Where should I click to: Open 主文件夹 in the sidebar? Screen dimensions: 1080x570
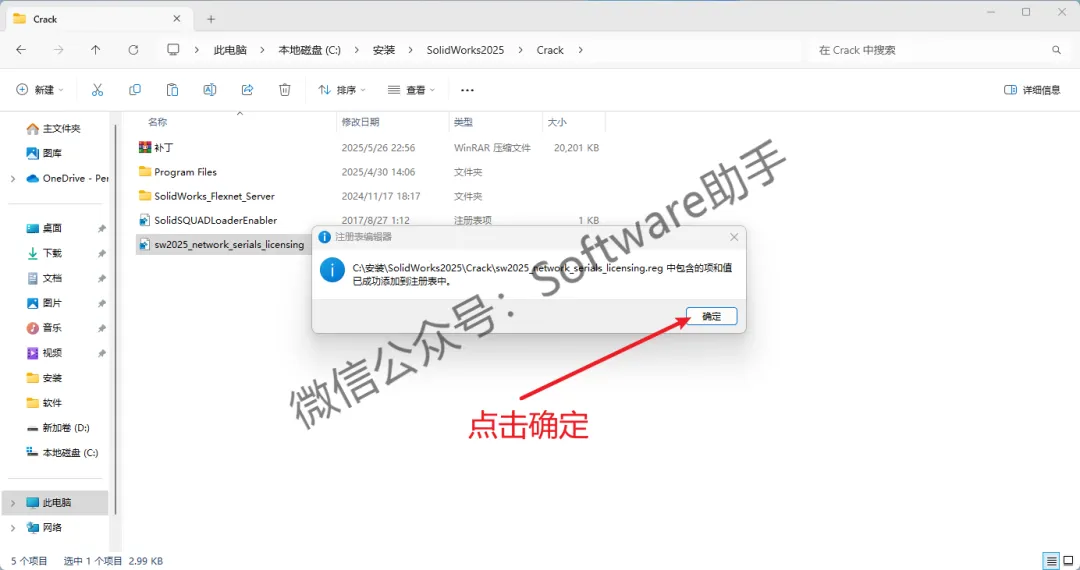(x=55, y=129)
